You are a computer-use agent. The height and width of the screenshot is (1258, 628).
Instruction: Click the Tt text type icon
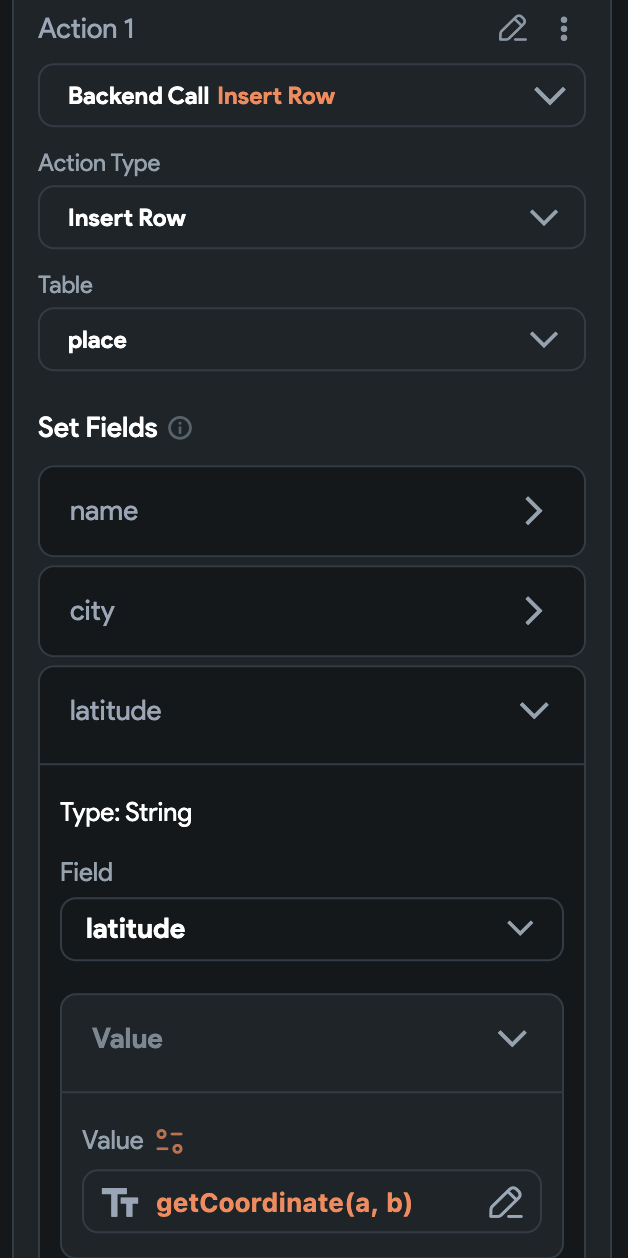(120, 1202)
